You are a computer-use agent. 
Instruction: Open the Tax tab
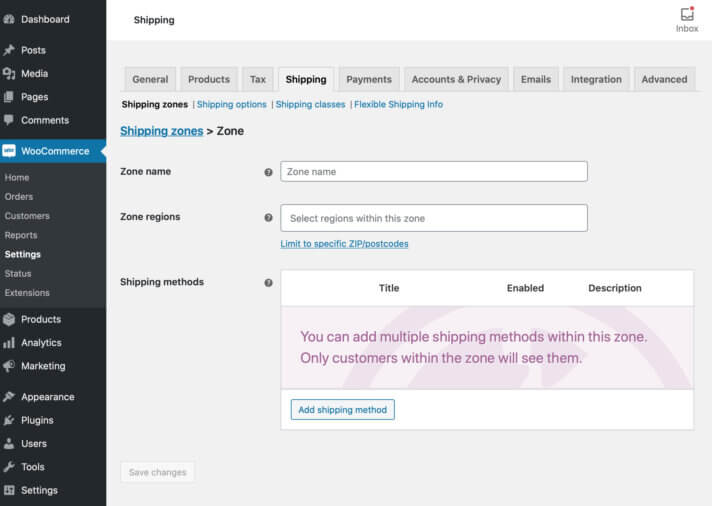[x=258, y=79]
